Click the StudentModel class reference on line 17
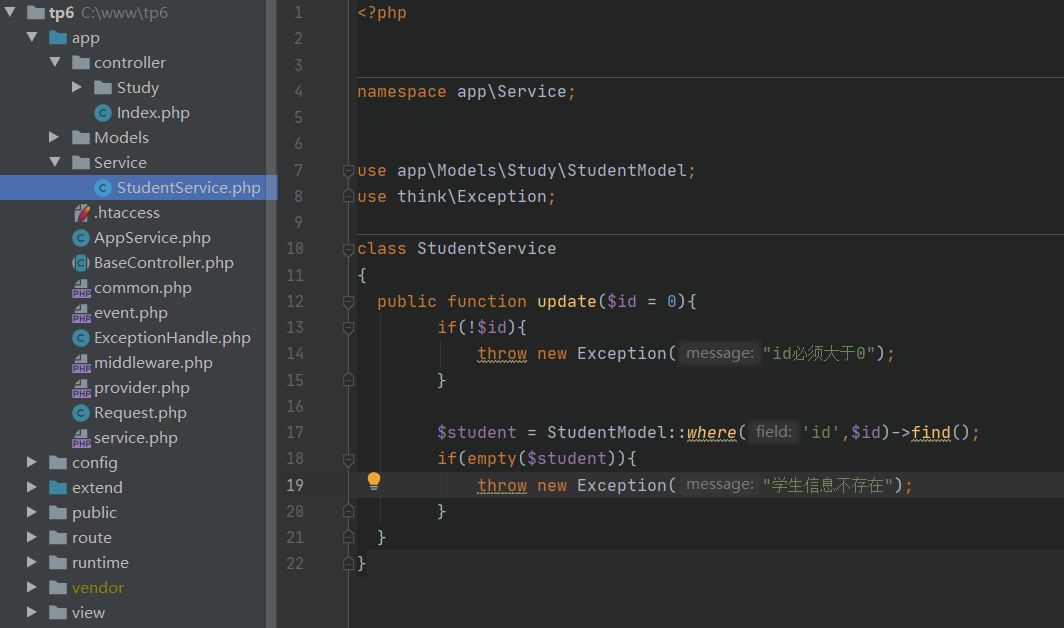Image resolution: width=1064 pixels, height=628 pixels. [607, 432]
